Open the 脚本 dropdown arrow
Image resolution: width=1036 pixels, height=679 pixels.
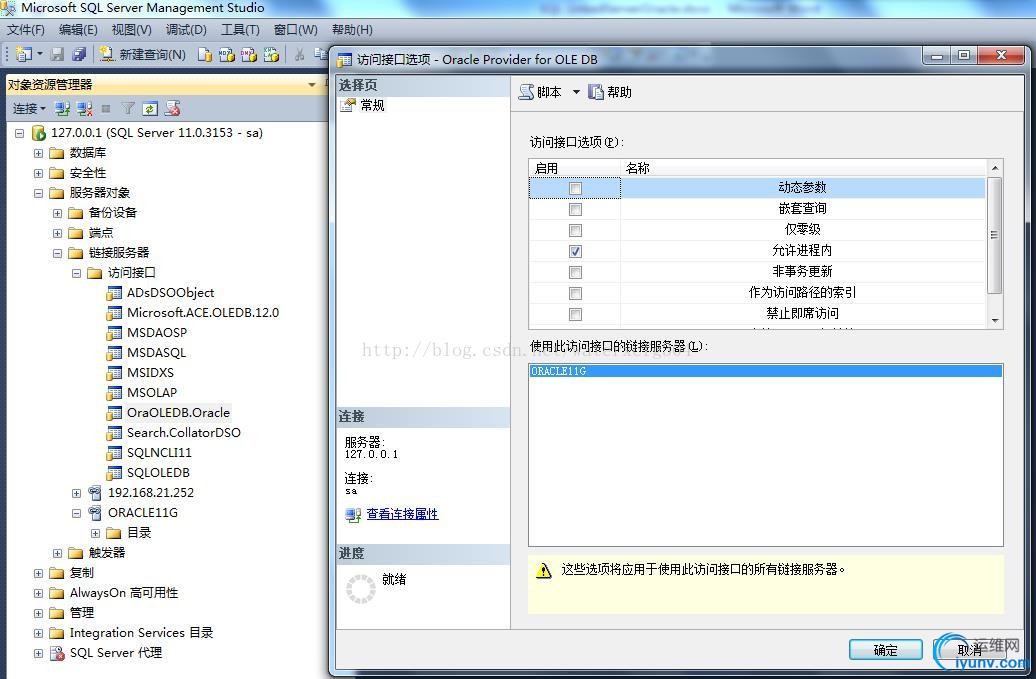click(x=576, y=92)
